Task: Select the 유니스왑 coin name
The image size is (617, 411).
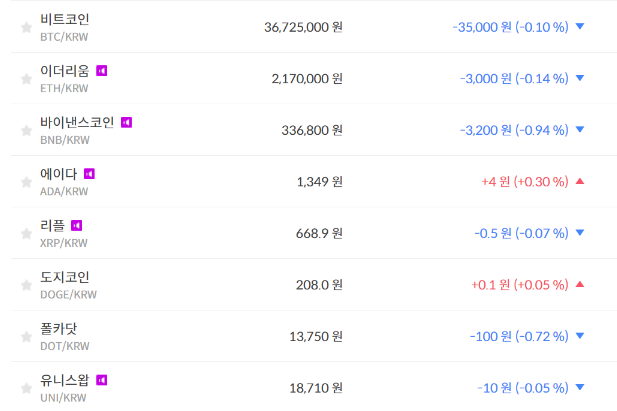Action: click(65, 380)
